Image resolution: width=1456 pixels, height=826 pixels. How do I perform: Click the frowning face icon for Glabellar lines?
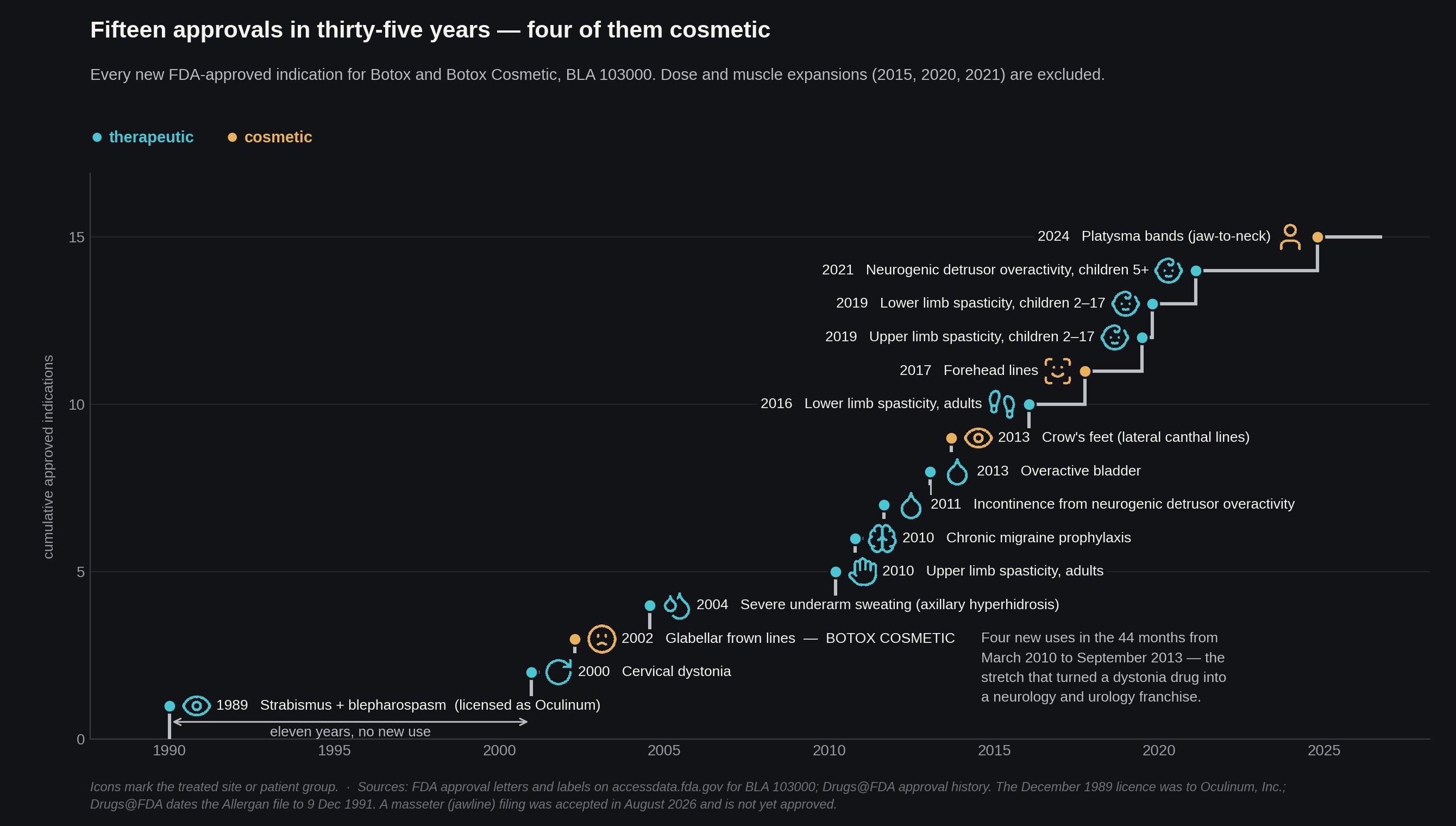pyautogui.click(x=601, y=639)
